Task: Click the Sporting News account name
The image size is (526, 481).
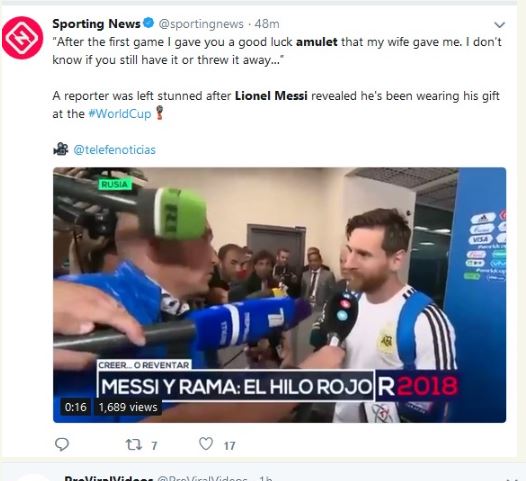Action: click(96, 24)
